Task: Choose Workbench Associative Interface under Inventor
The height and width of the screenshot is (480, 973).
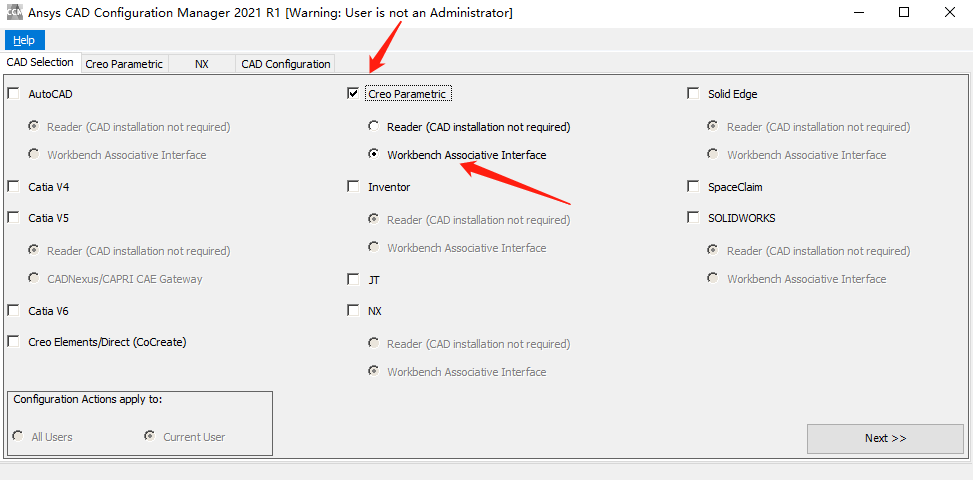Action: [374, 247]
